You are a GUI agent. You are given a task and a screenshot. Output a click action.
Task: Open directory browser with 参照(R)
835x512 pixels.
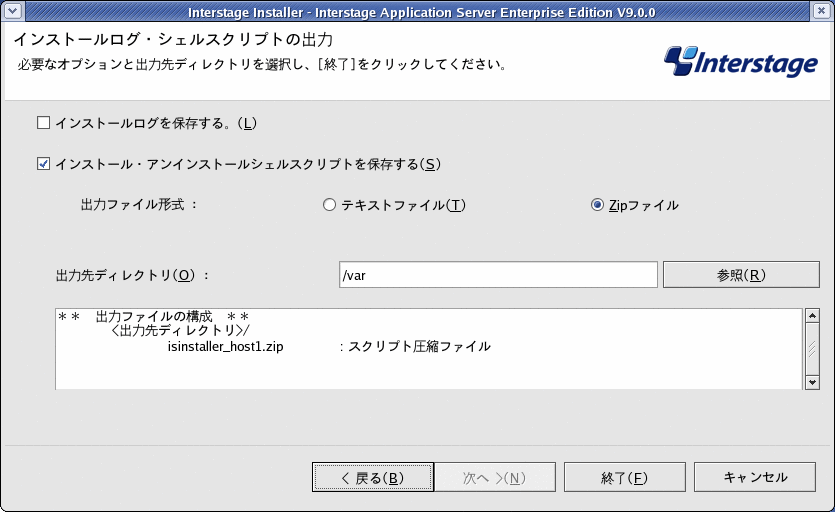click(741, 275)
